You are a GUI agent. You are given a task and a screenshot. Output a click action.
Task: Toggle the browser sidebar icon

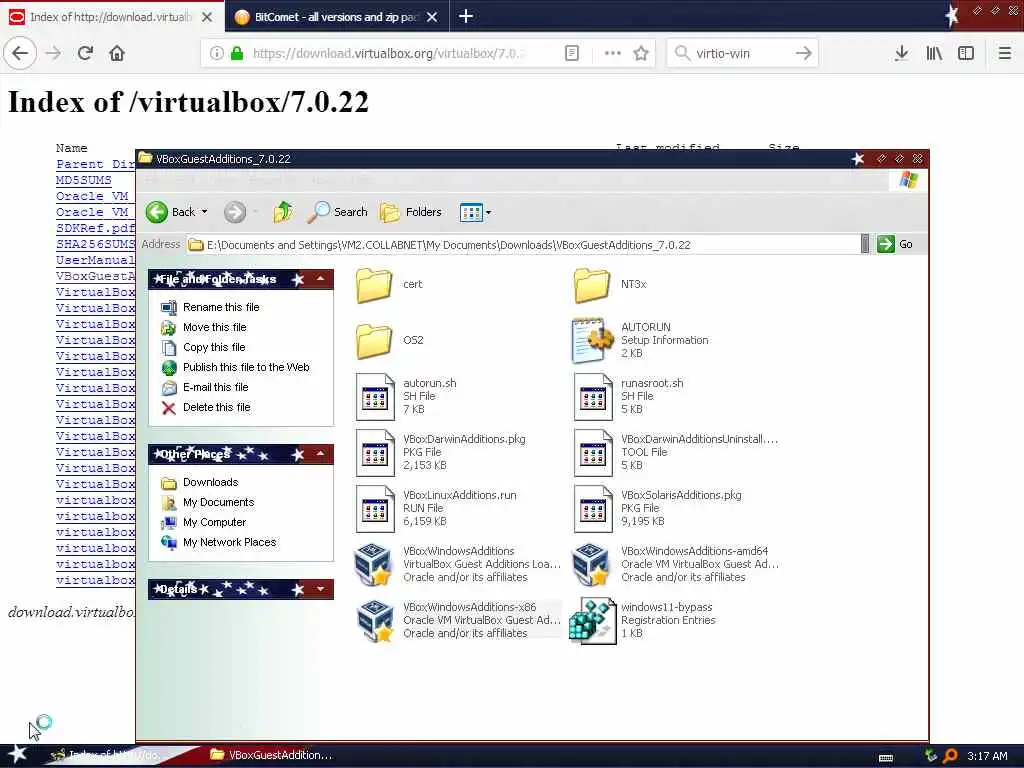(966, 54)
